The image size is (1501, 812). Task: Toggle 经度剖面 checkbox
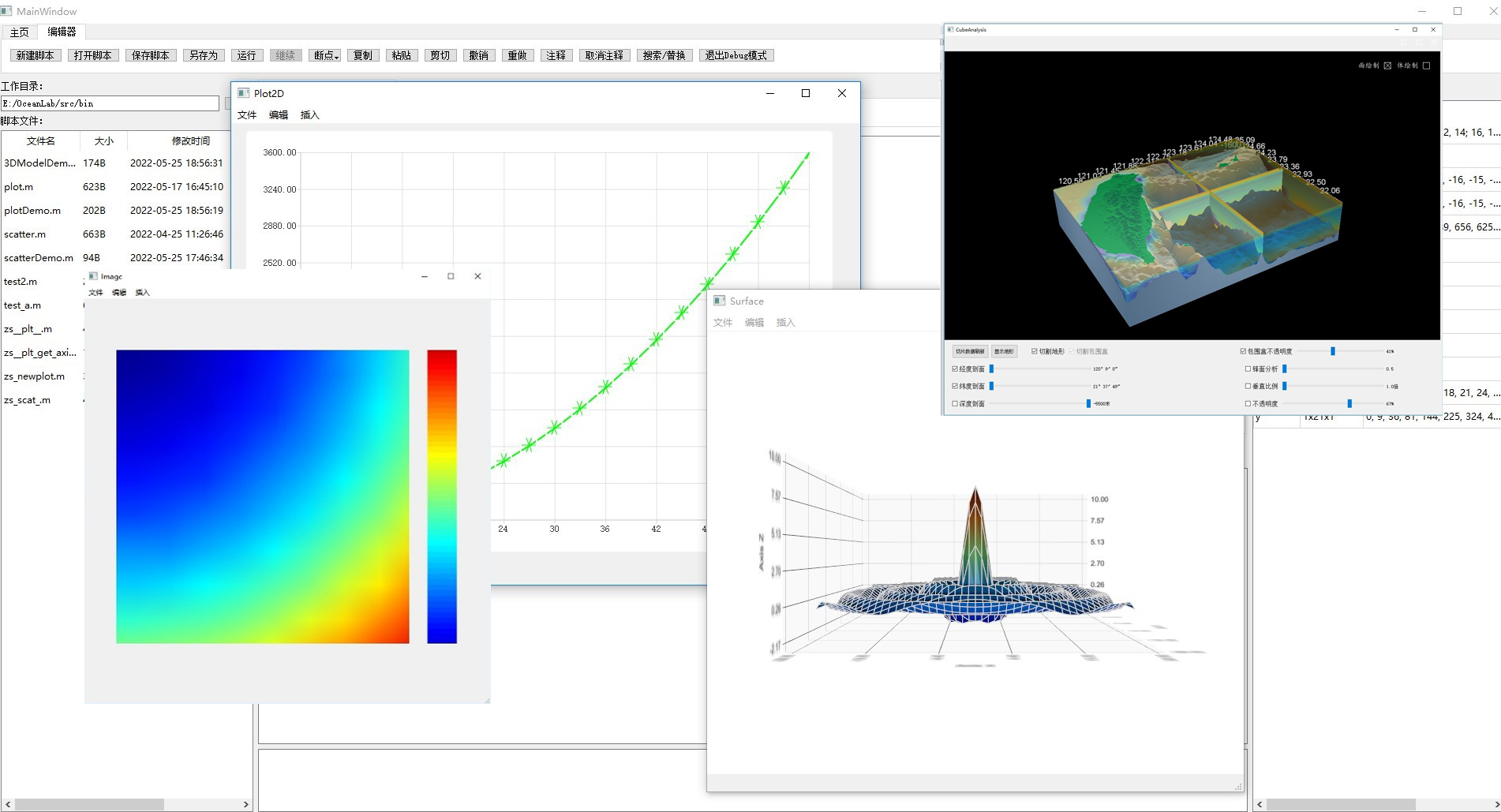point(955,369)
